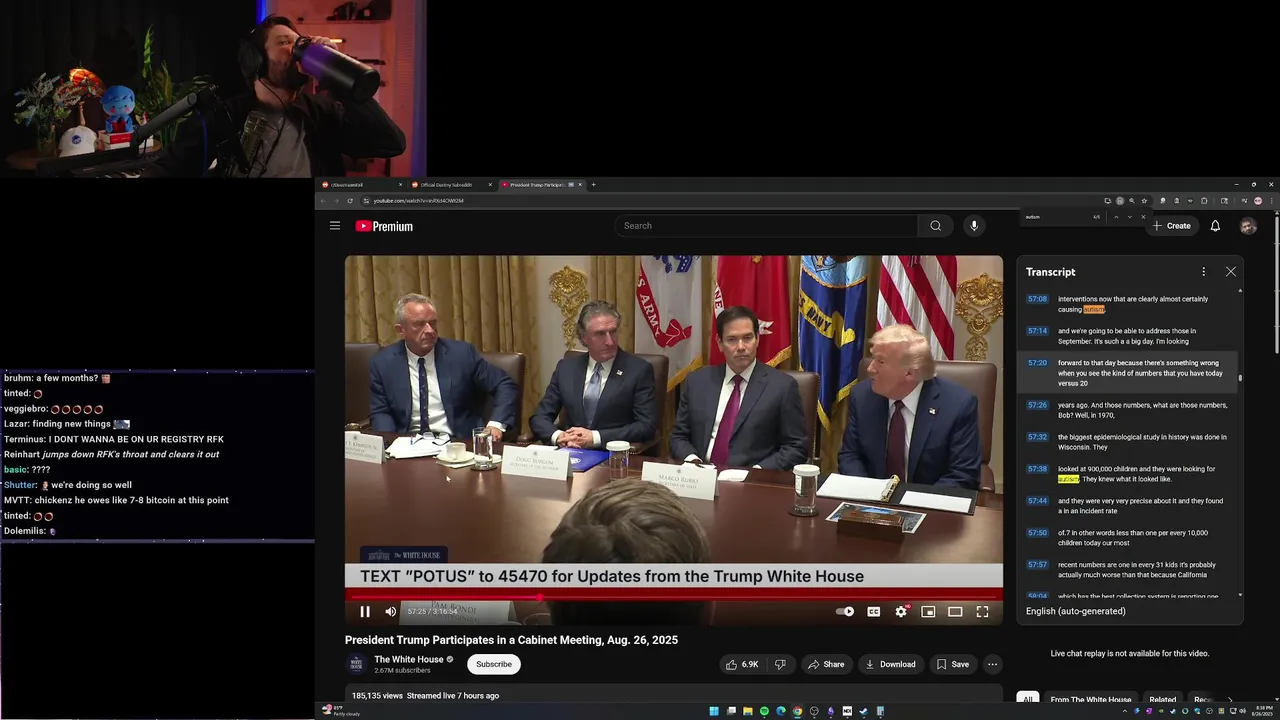This screenshot has width=1280, height=720.
Task: Jump to transcript line at 57:14
Action: tap(1128, 336)
